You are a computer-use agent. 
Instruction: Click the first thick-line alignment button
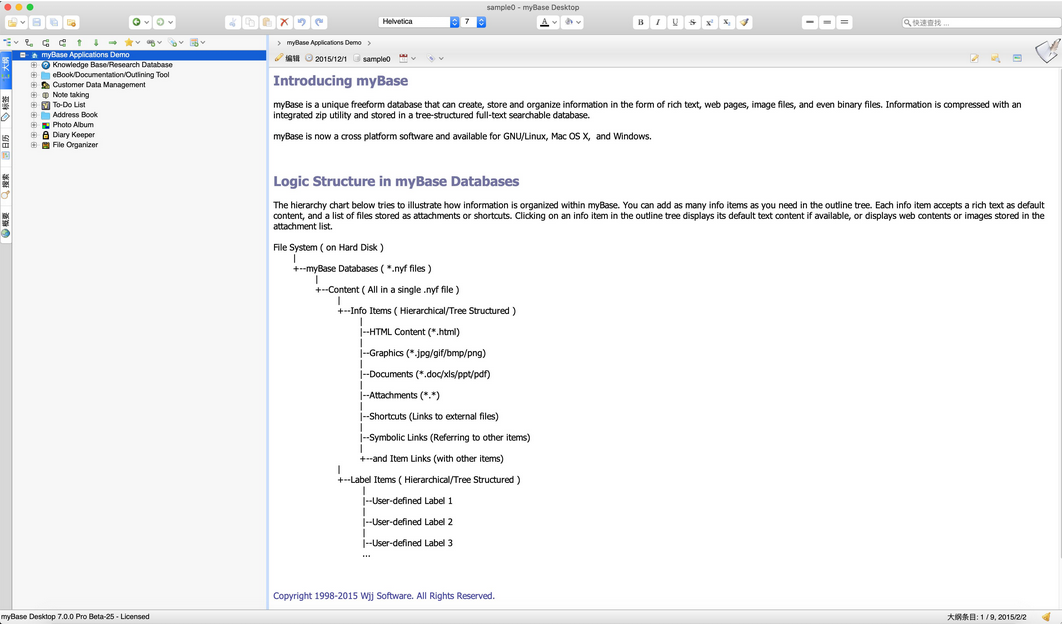(809, 22)
